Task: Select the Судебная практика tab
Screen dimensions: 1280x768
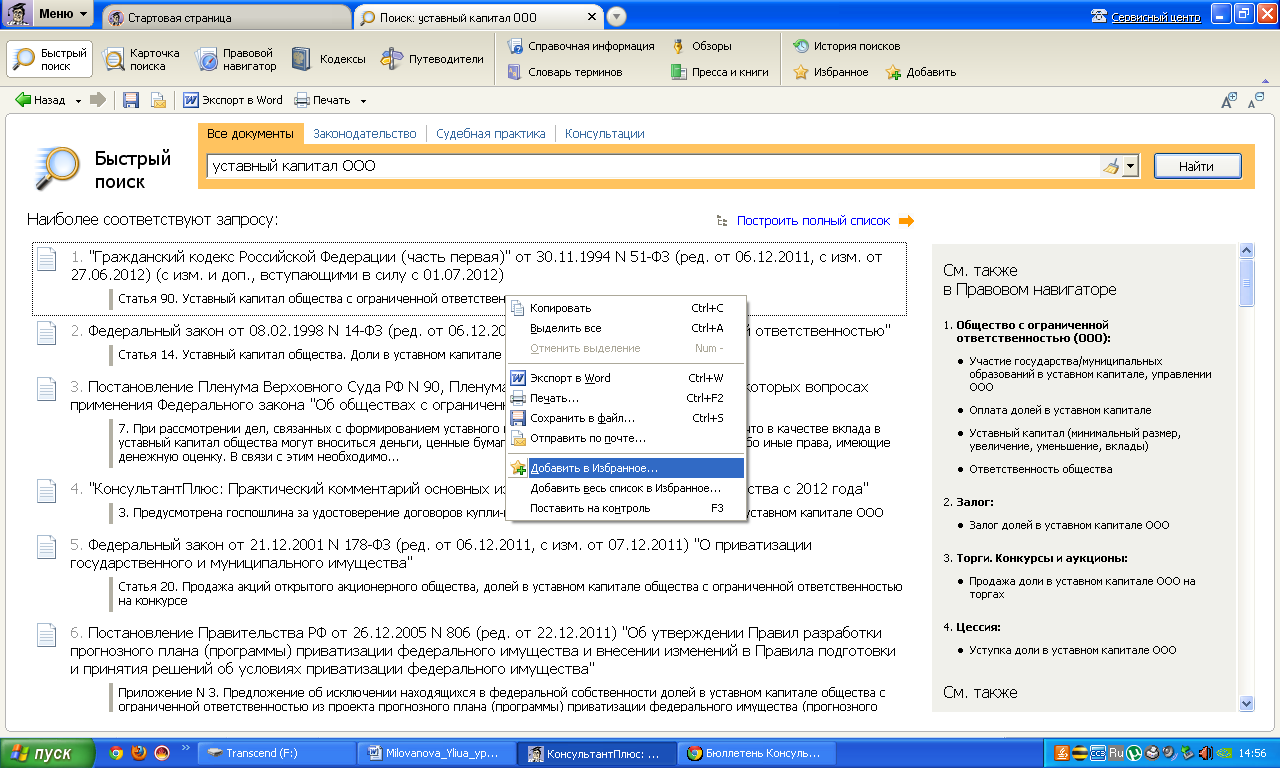Action: coord(491,133)
